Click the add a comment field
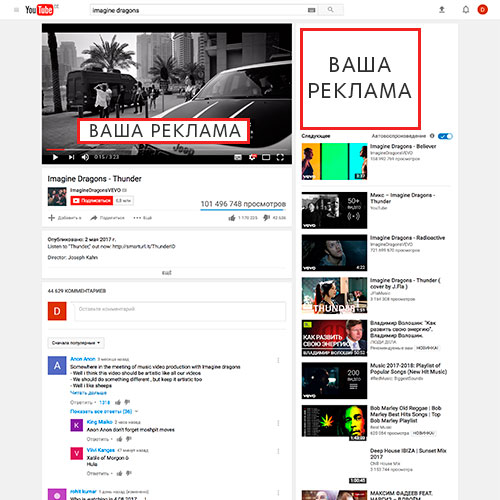The width and height of the screenshot is (500, 500). 180,311
